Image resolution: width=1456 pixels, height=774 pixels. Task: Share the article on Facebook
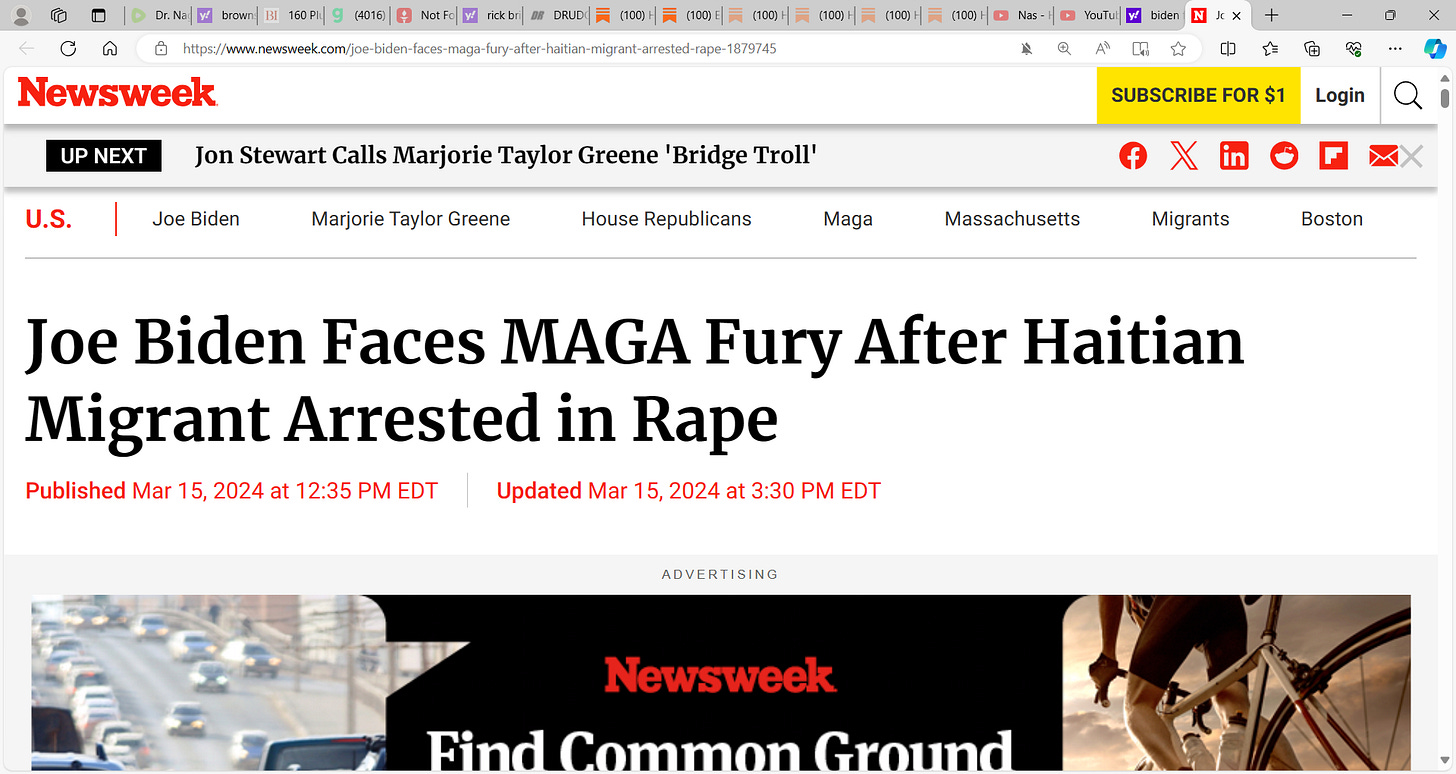coord(1133,156)
